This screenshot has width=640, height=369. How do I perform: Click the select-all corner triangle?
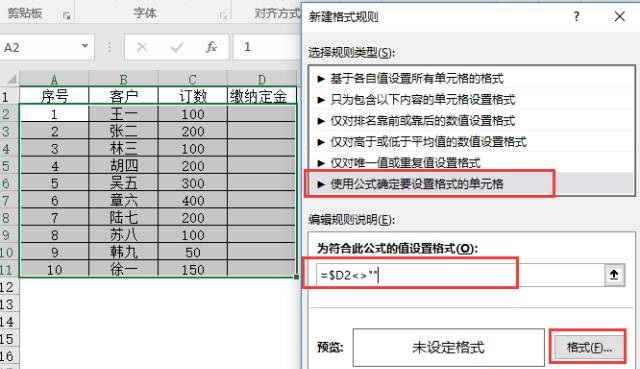[12, 78]
